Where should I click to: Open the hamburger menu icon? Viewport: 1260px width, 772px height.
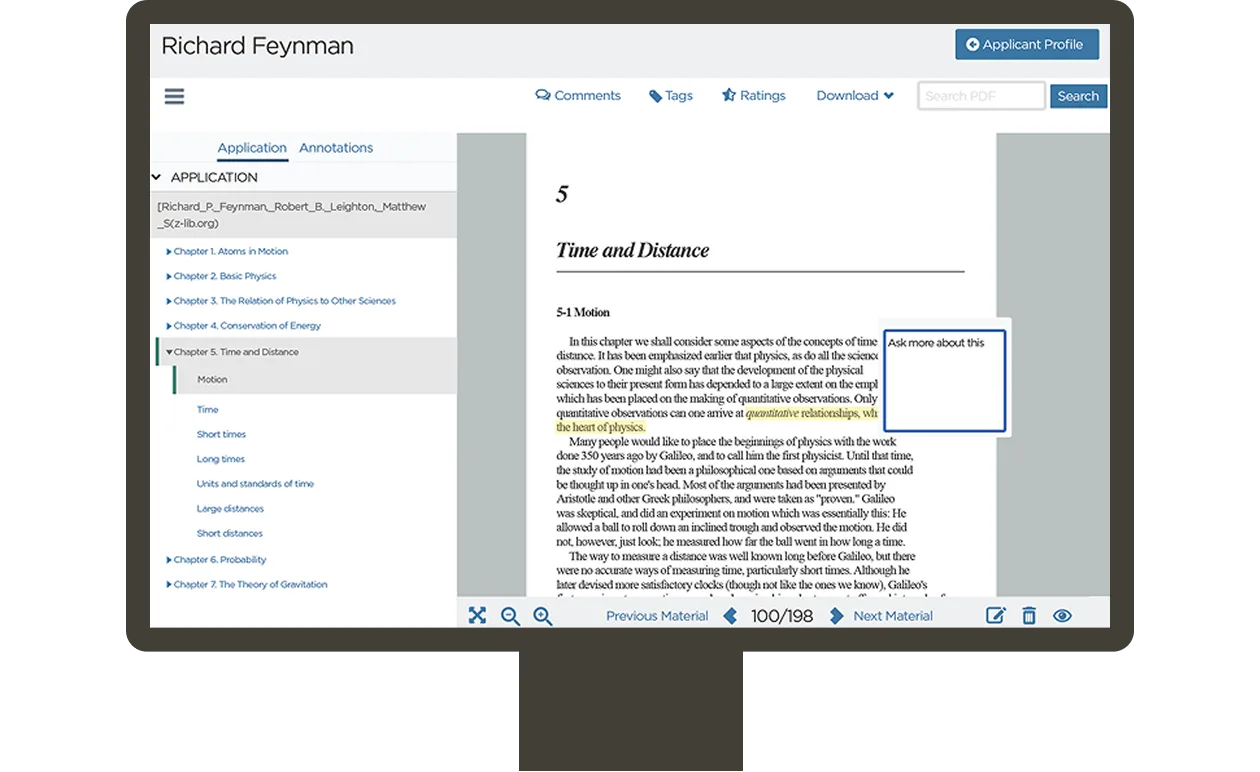pos(174,96)
